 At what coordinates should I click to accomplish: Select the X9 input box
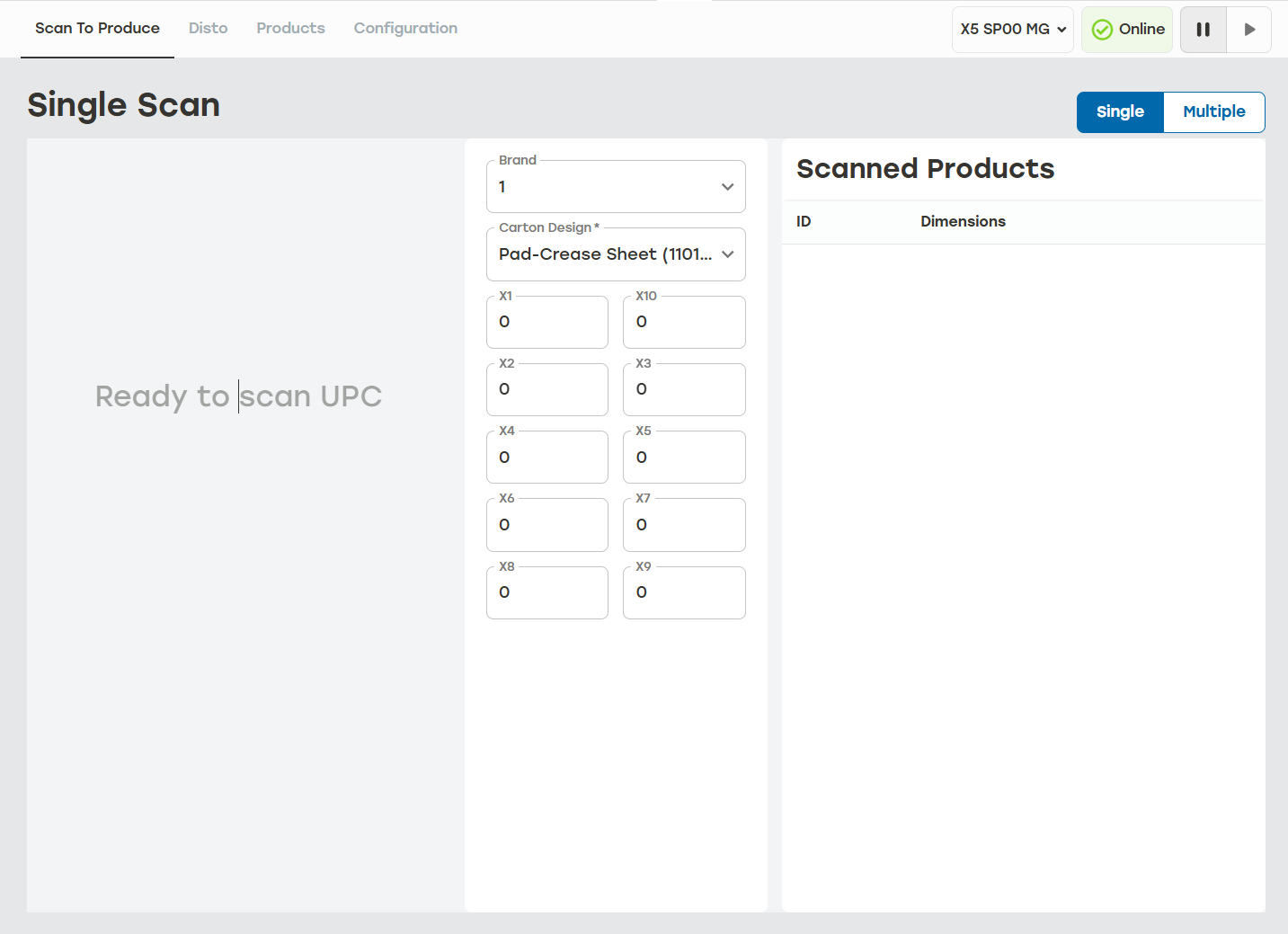point(684,592)
